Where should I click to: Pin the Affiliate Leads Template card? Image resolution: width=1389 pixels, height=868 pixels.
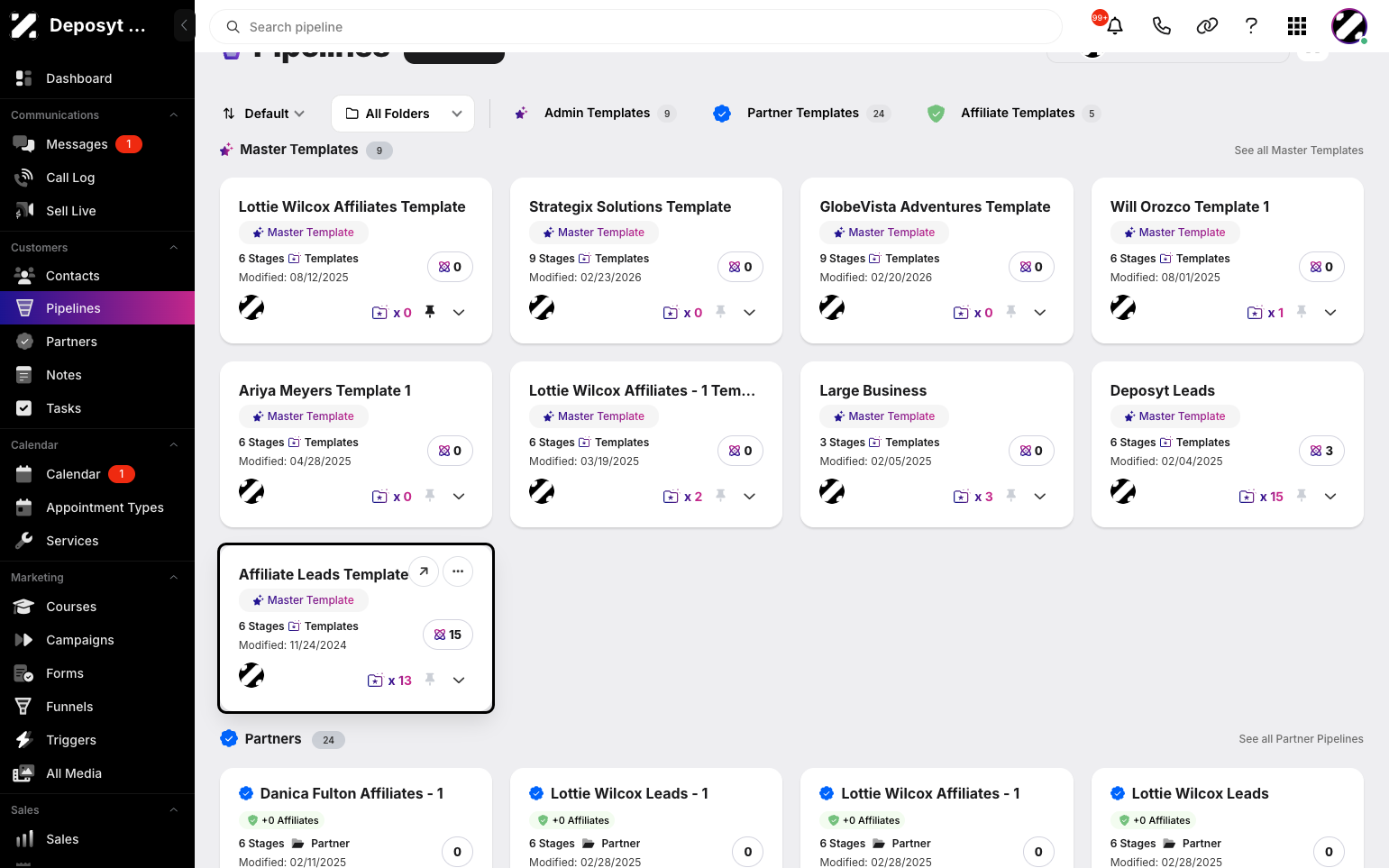point(430,680)
